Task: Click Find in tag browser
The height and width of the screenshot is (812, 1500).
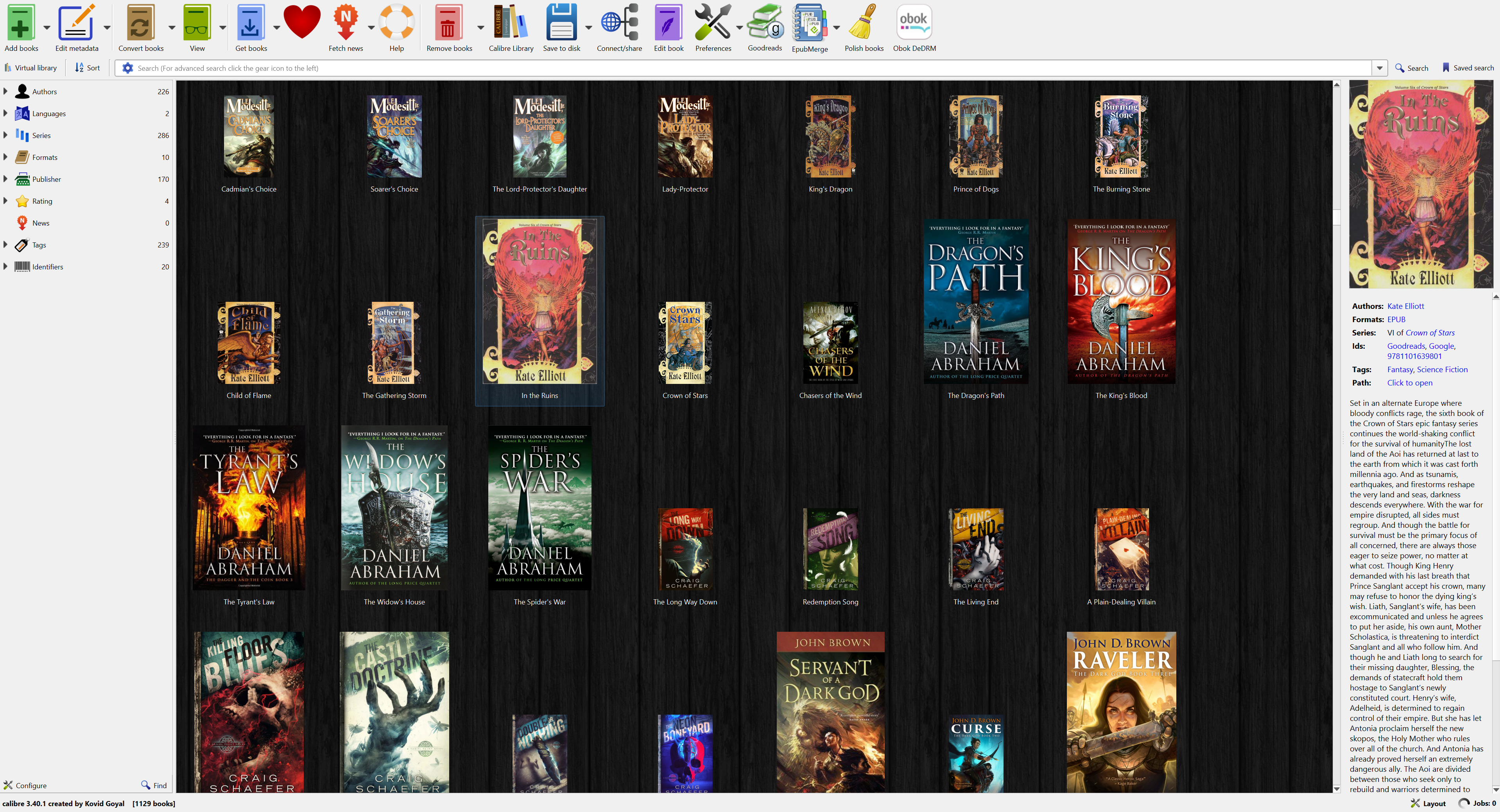Action: click(x=154, y=785)
